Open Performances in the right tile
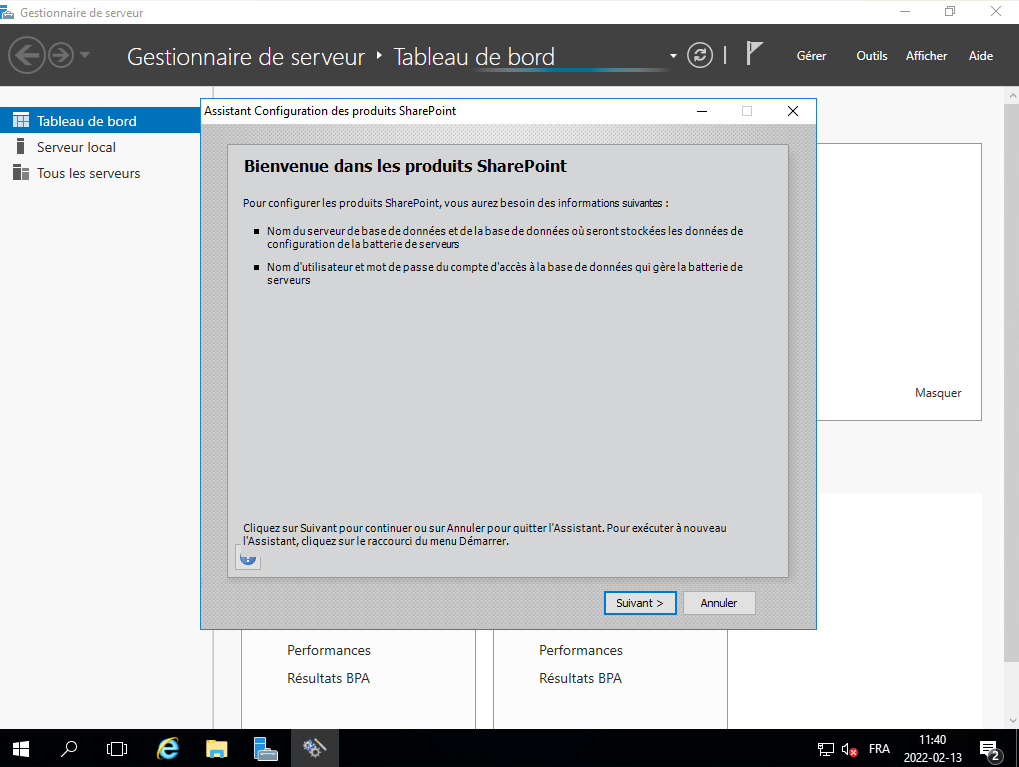This screenshot has width=1019, height=767. pos(580,650)
